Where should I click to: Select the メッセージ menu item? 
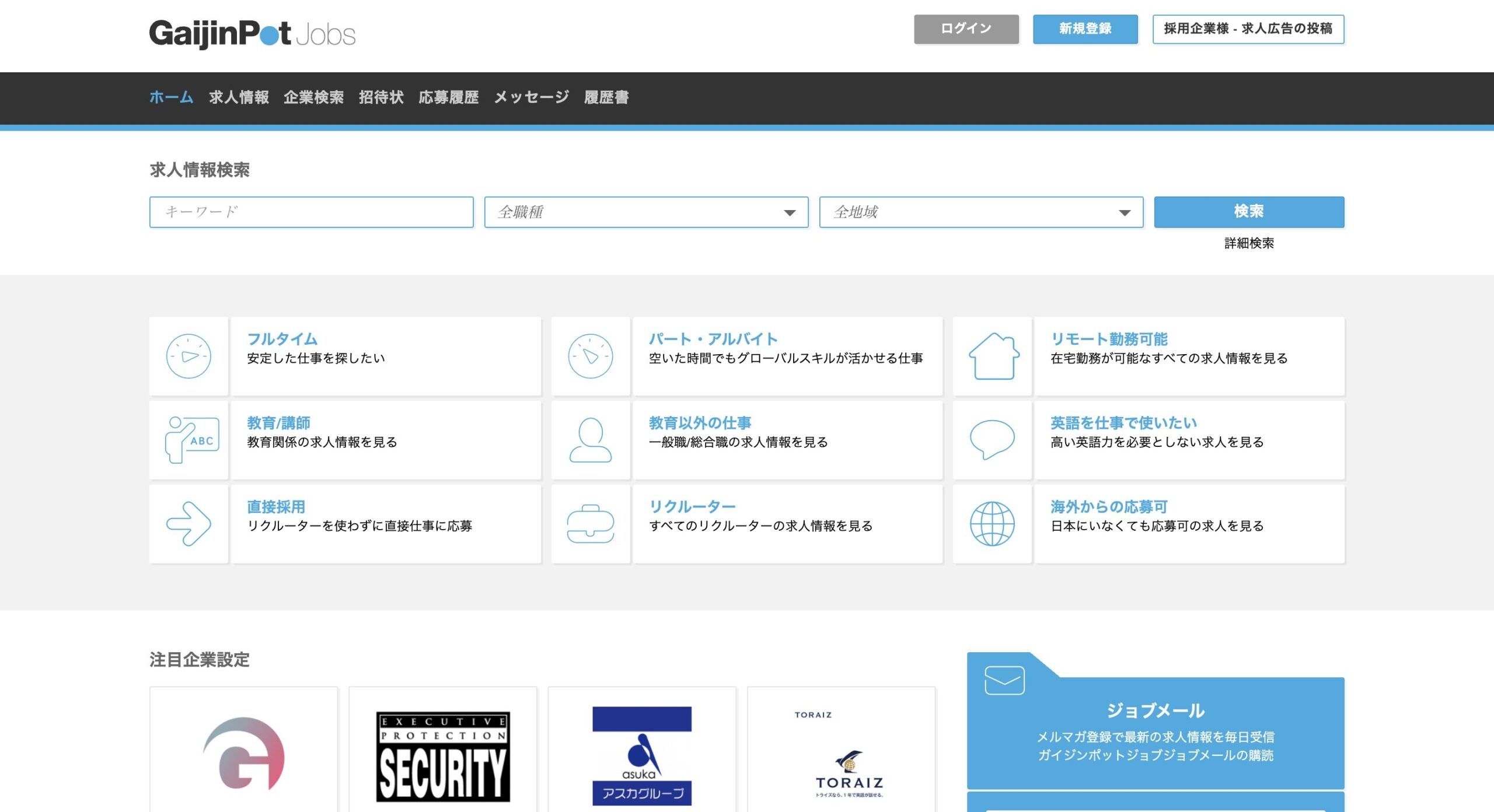pos(531,97)
